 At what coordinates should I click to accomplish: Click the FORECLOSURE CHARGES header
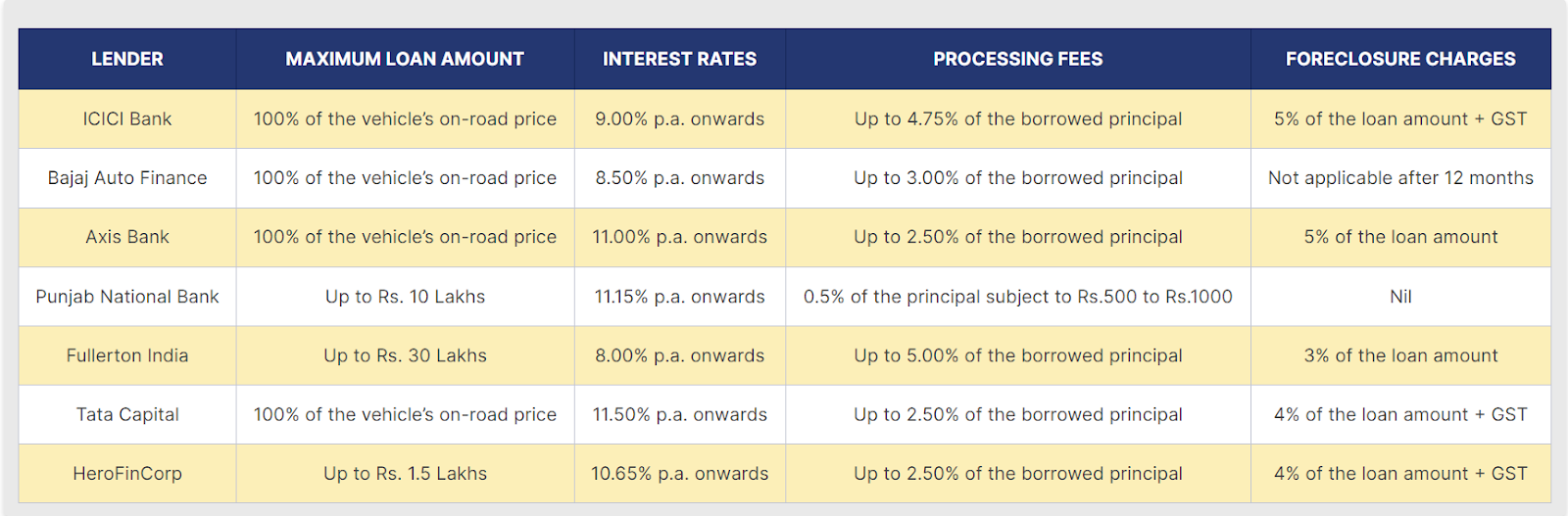click(x=1400, y=59)
